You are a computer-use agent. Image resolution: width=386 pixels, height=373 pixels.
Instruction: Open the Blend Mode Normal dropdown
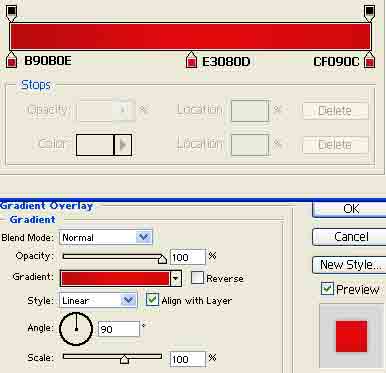pos(106,237)
